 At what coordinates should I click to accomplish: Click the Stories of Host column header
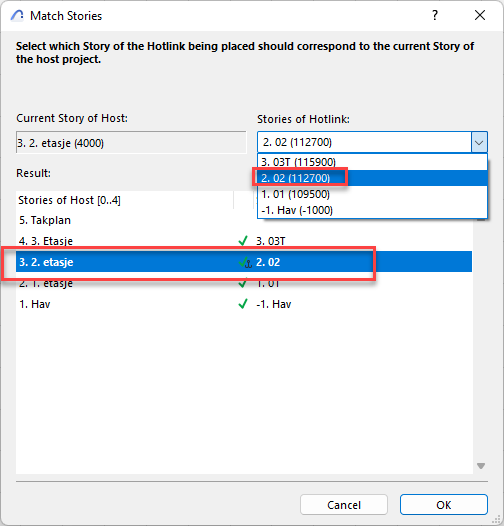point(125,200)
